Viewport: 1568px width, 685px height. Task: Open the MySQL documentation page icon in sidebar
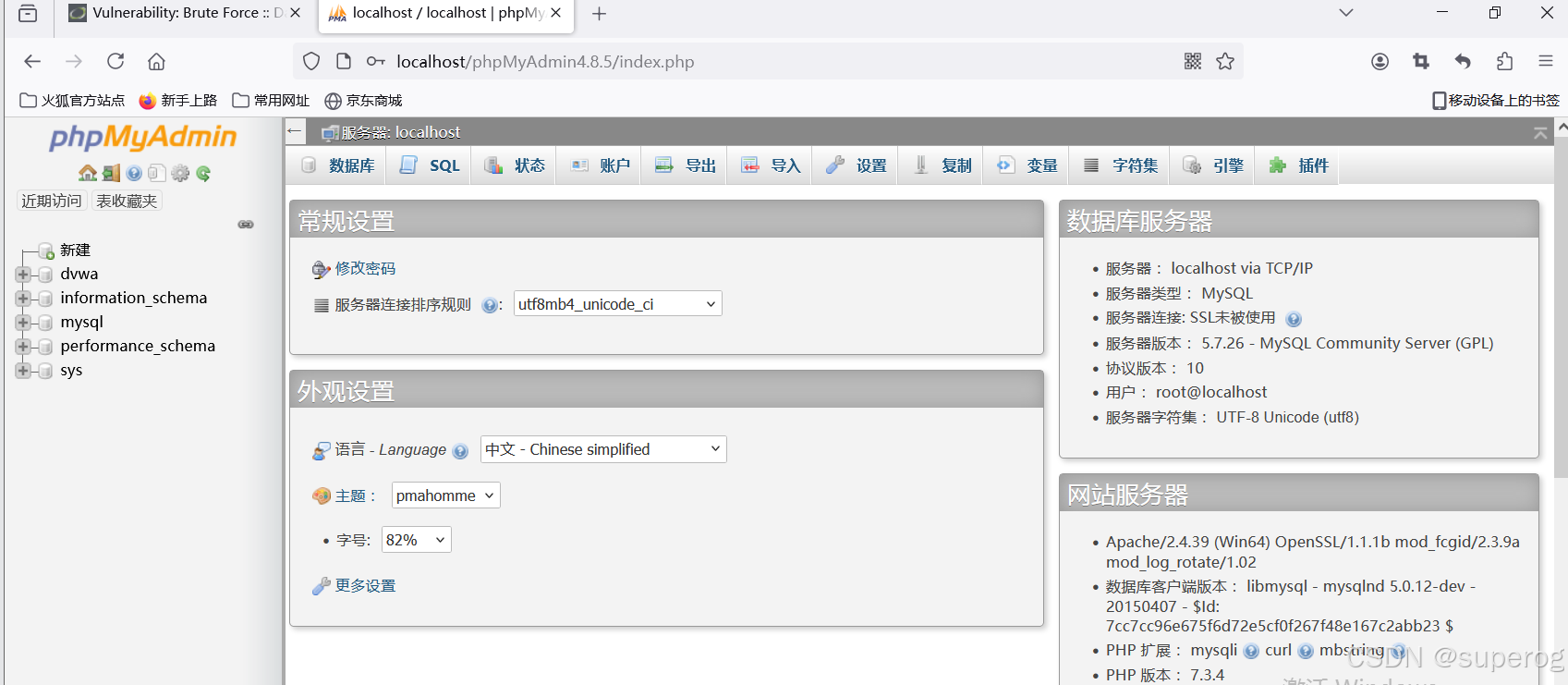156,173
